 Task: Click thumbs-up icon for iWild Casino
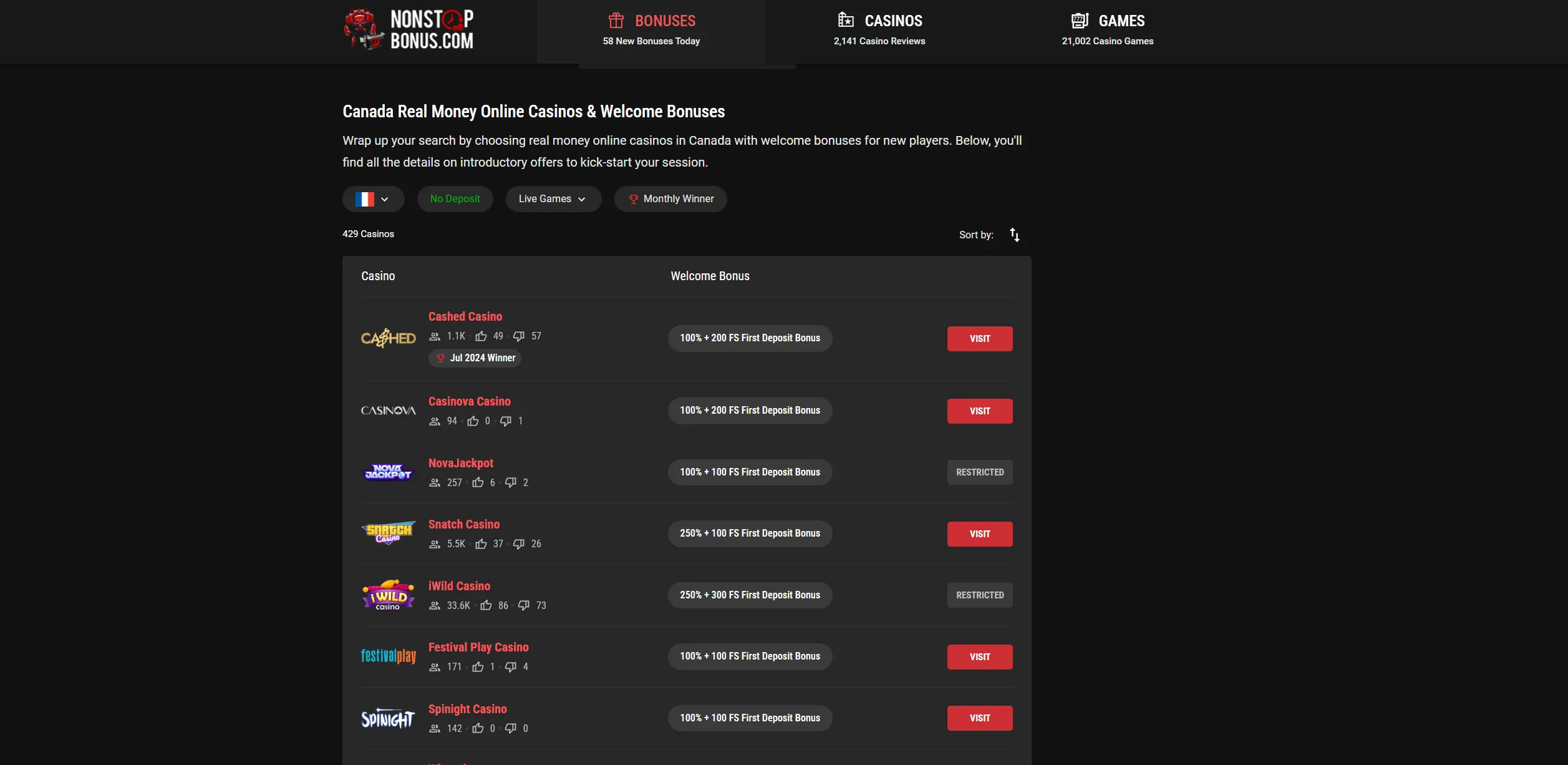[x=486, y=606]
